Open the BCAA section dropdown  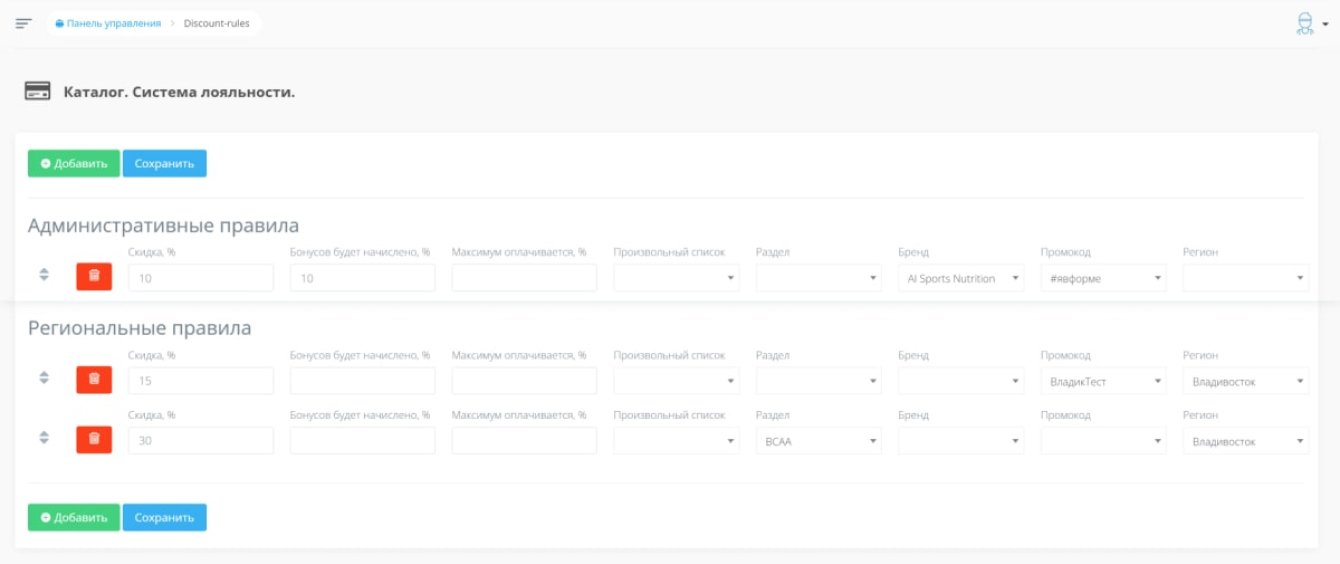coord(818,441)
